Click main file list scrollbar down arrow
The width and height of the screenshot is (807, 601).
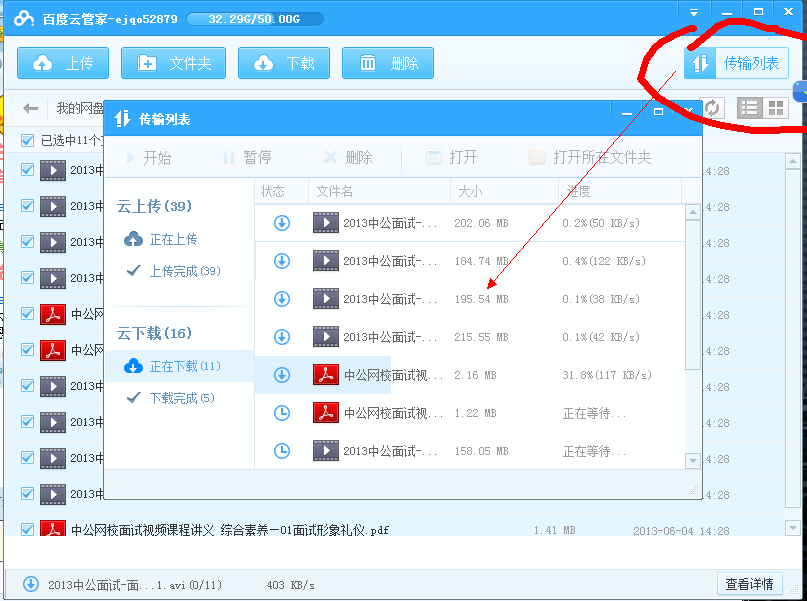pos(793,527)
